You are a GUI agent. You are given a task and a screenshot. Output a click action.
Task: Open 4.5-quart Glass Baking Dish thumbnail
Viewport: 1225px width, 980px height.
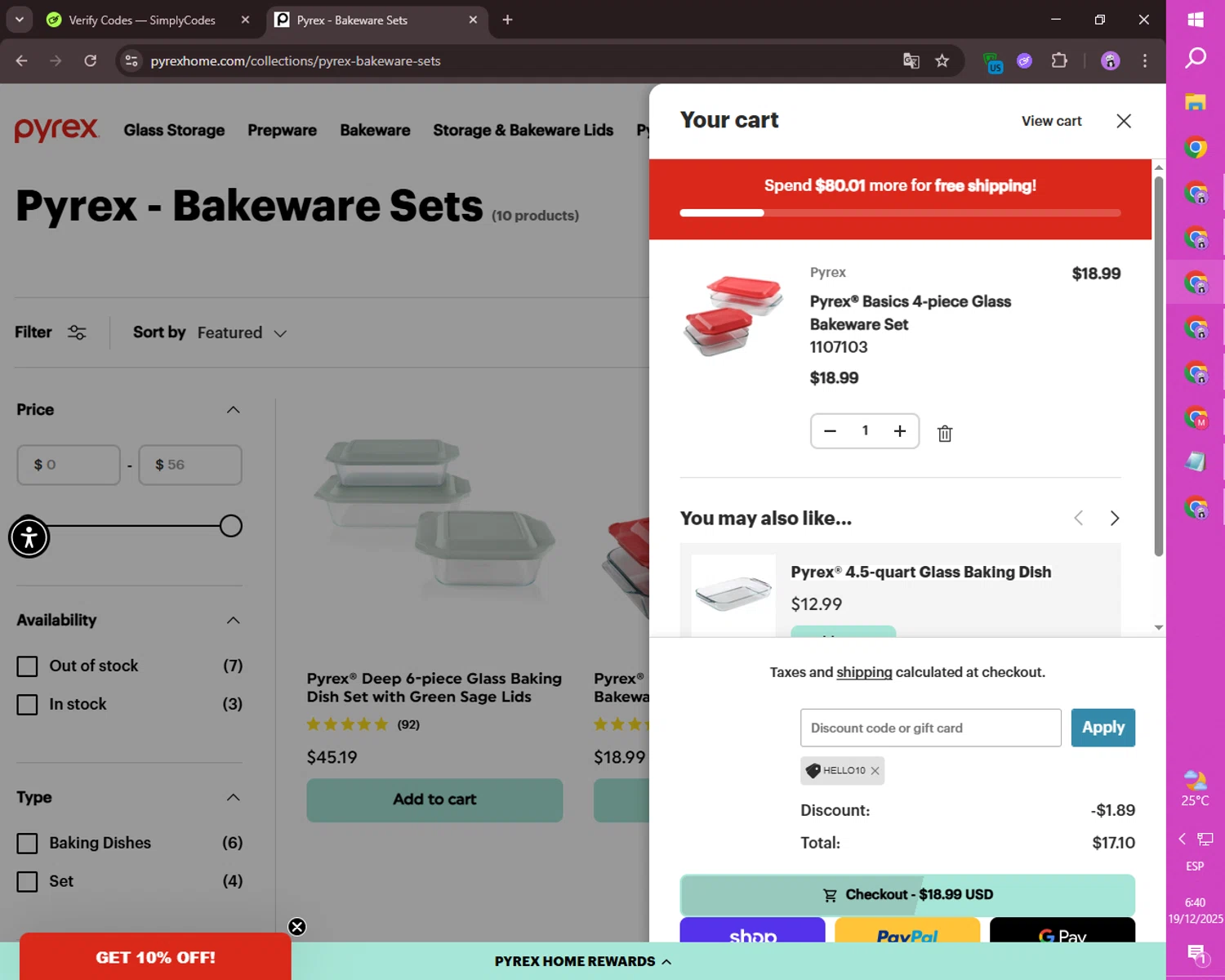point(733,595)
